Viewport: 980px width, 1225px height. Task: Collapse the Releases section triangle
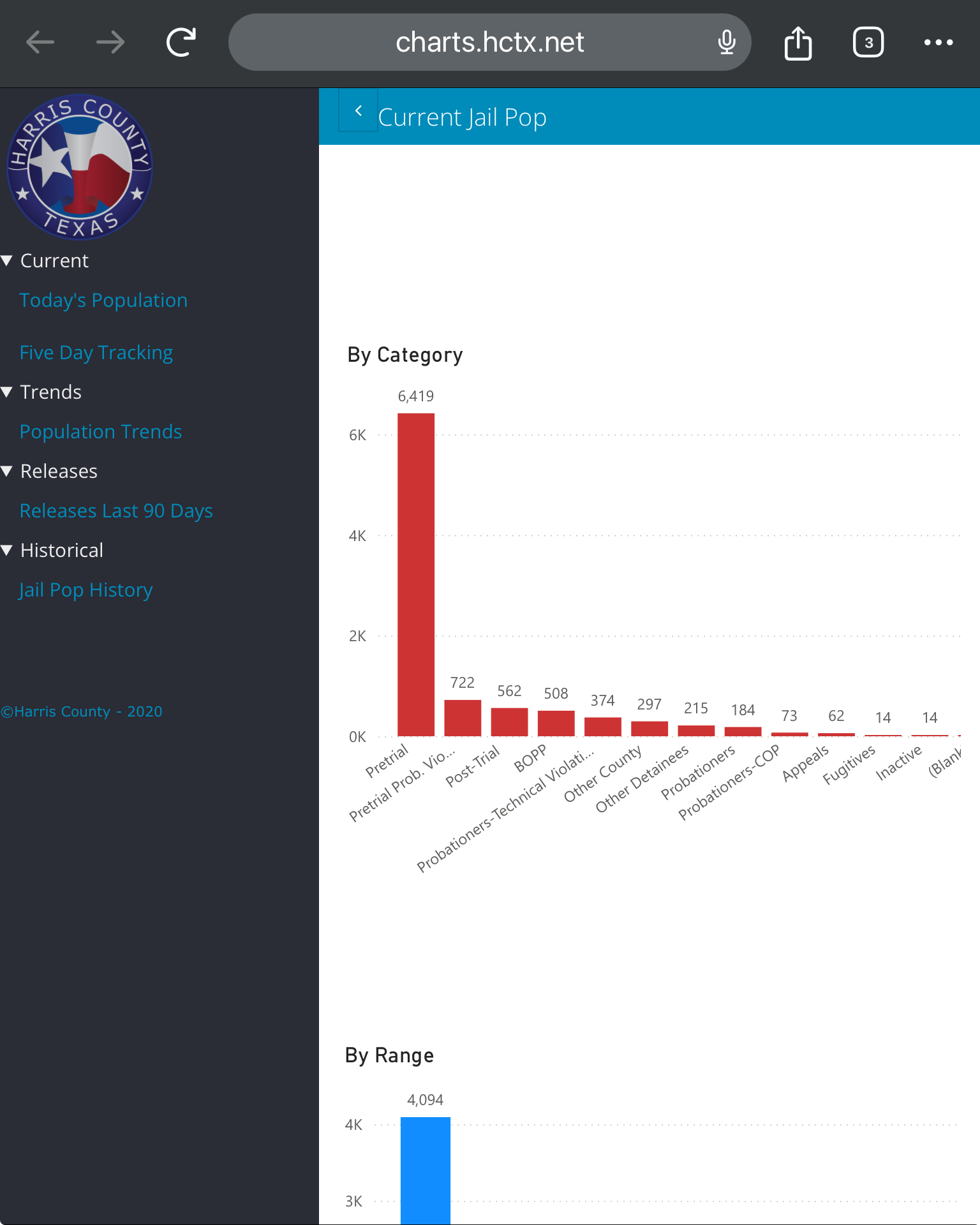8,471
